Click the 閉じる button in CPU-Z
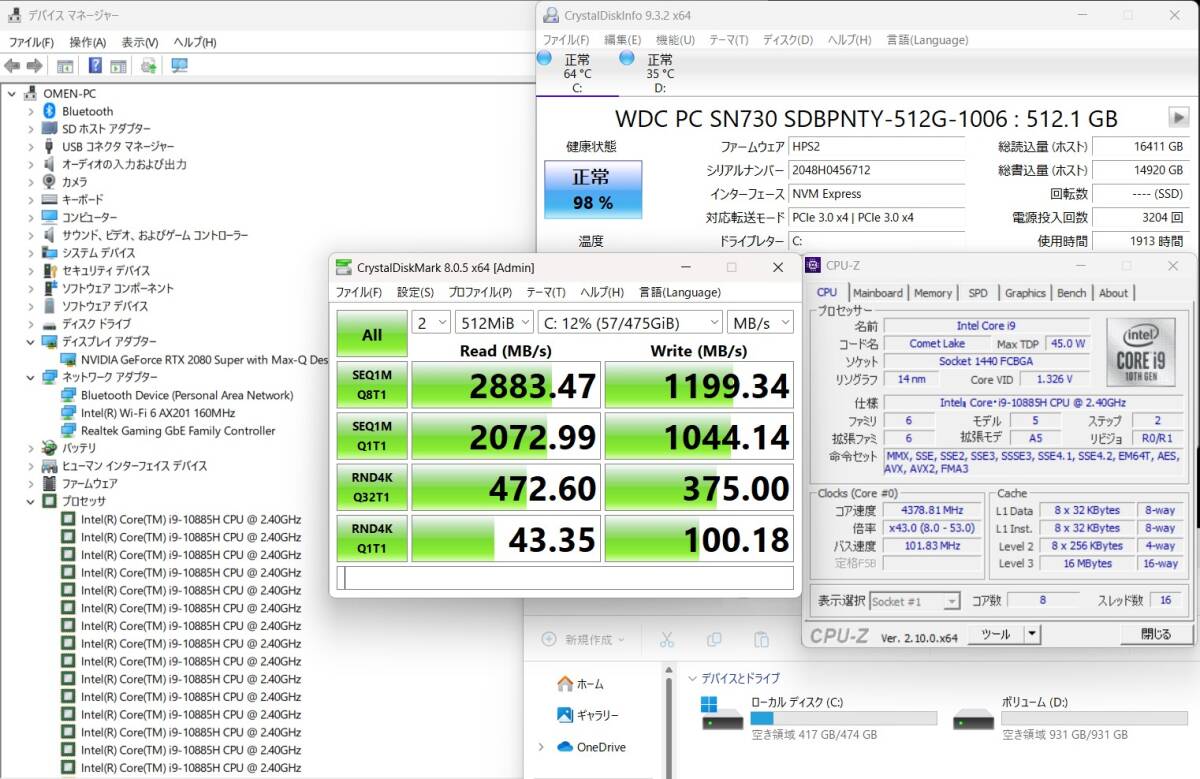 pyautogui.click(x=1155, y=634)
